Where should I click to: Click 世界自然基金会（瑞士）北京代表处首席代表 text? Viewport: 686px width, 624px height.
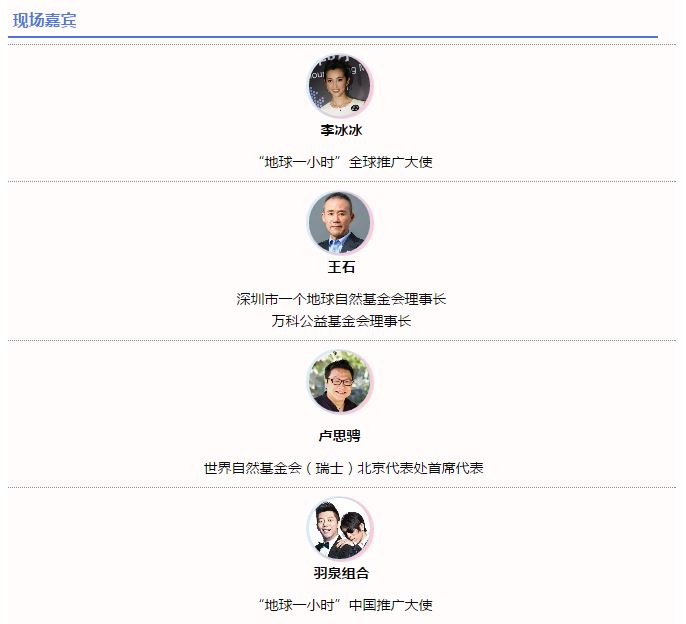pos(343,468)
